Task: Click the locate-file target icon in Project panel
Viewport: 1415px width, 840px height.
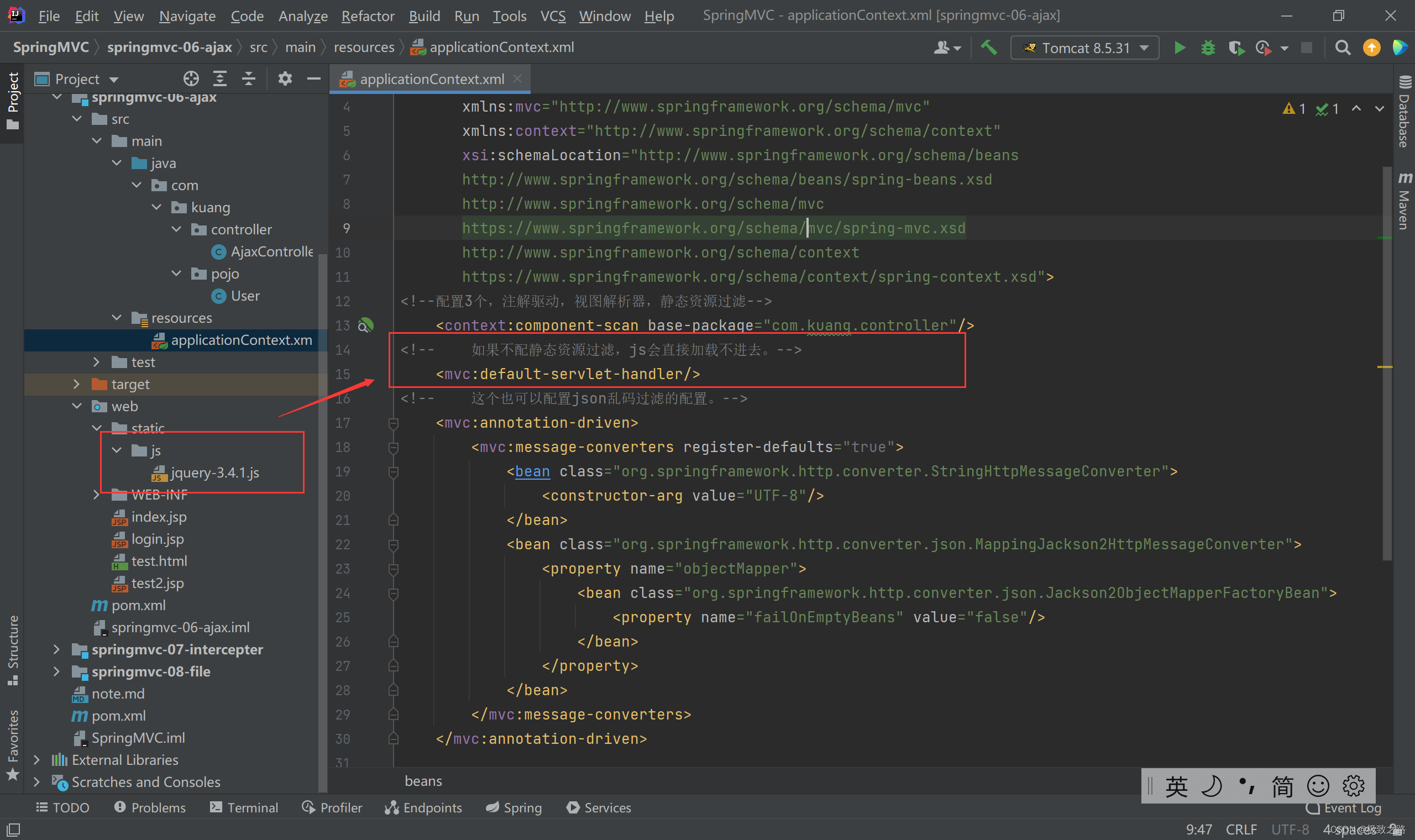Action: point(191,78)
